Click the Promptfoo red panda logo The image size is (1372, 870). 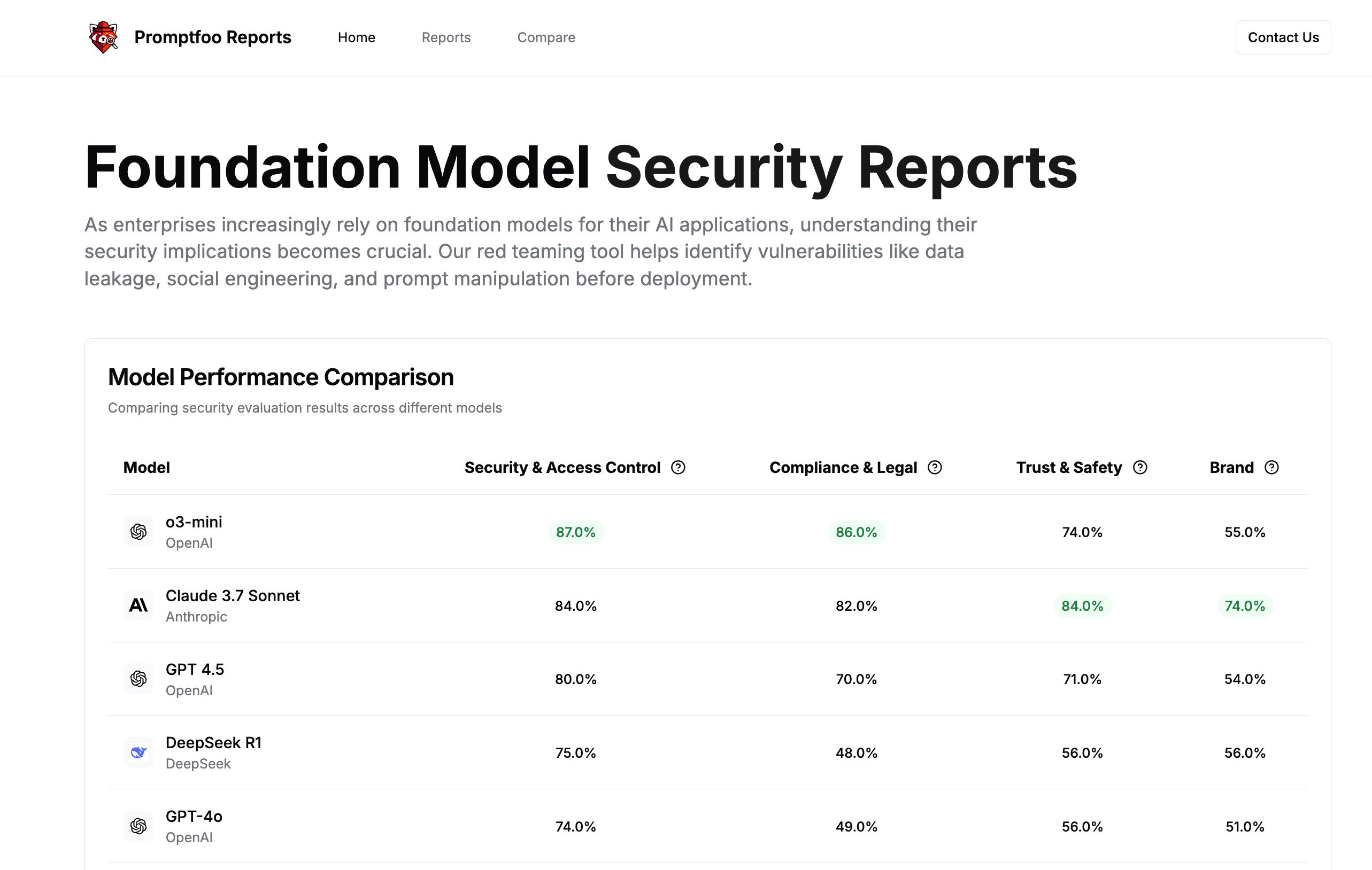coord(103,37)
